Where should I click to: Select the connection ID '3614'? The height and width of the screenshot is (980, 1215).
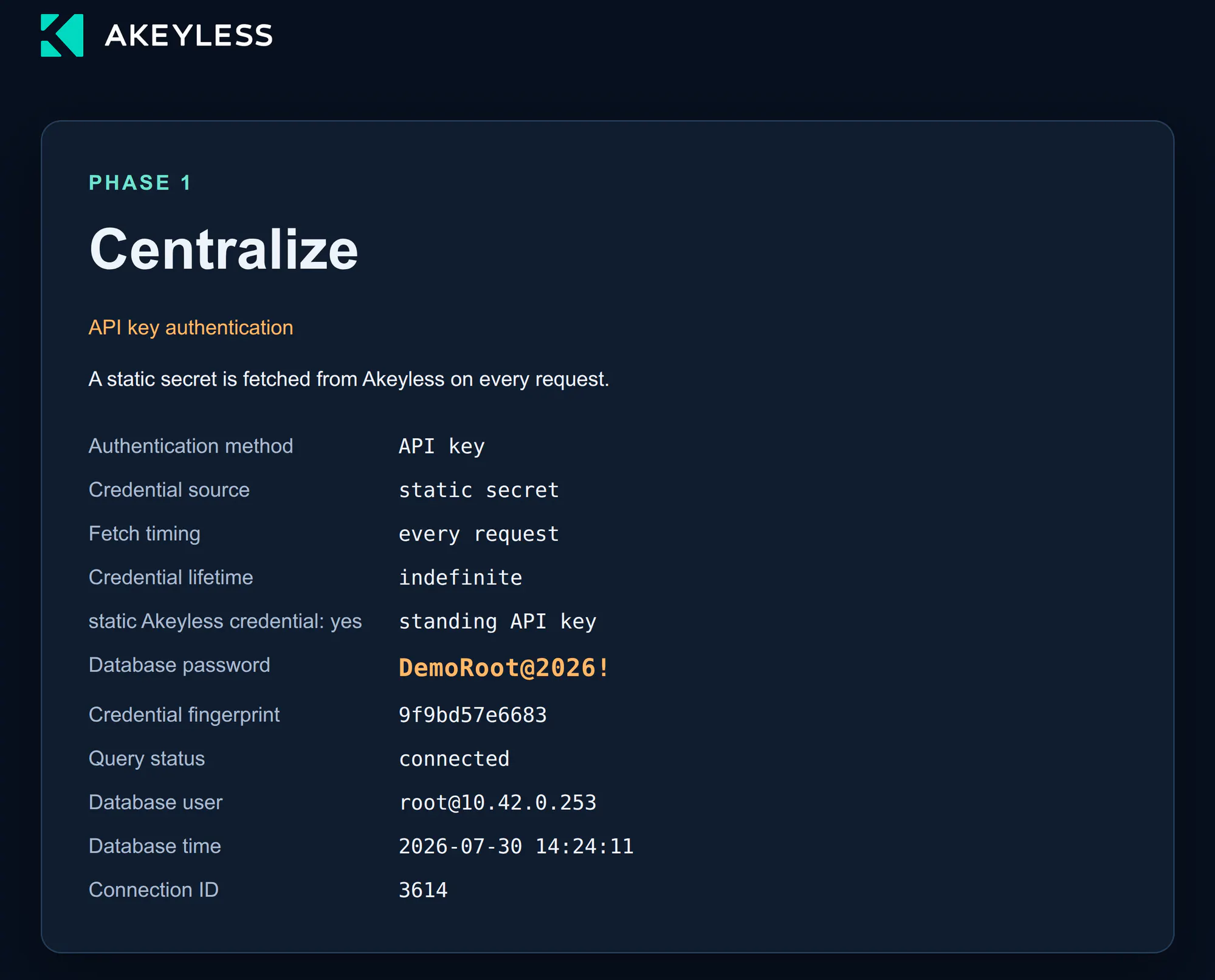coord(424,890)
